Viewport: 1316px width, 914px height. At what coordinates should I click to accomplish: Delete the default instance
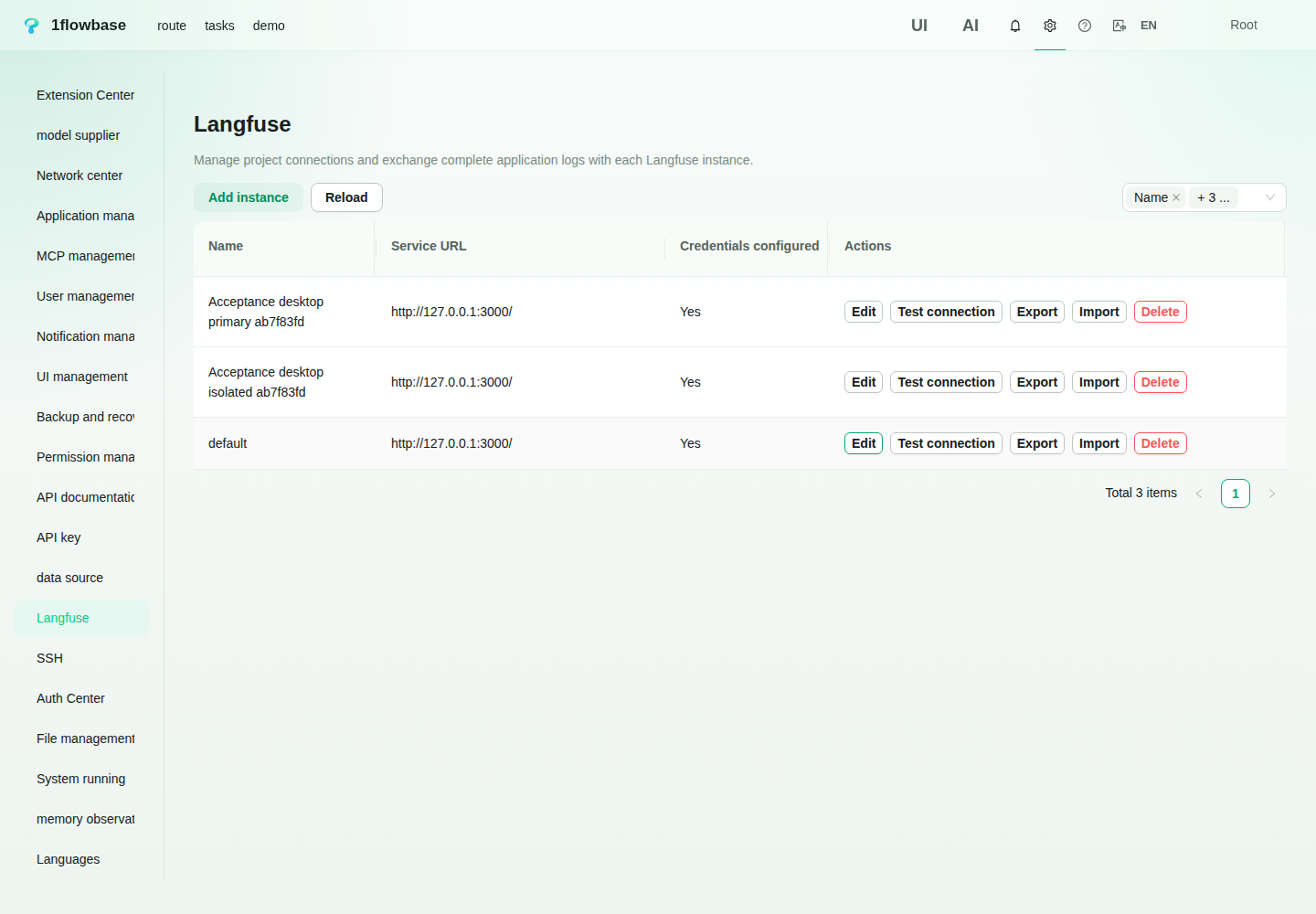point(1161,443)
